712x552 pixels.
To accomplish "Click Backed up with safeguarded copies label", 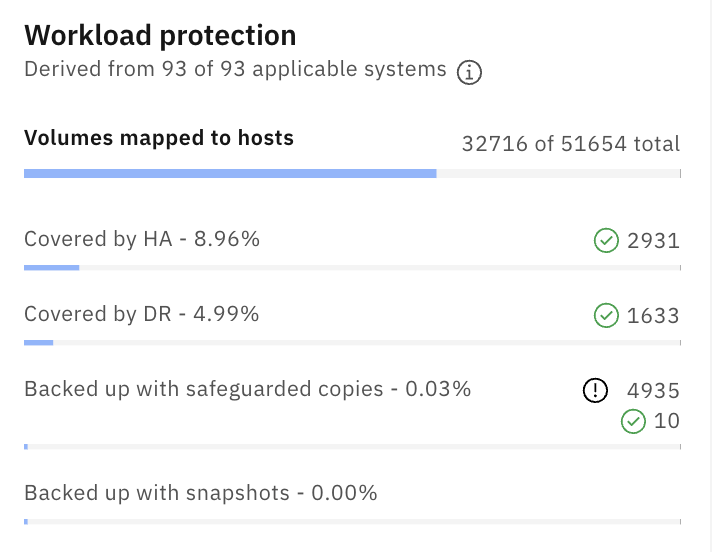I will point(247,389).
